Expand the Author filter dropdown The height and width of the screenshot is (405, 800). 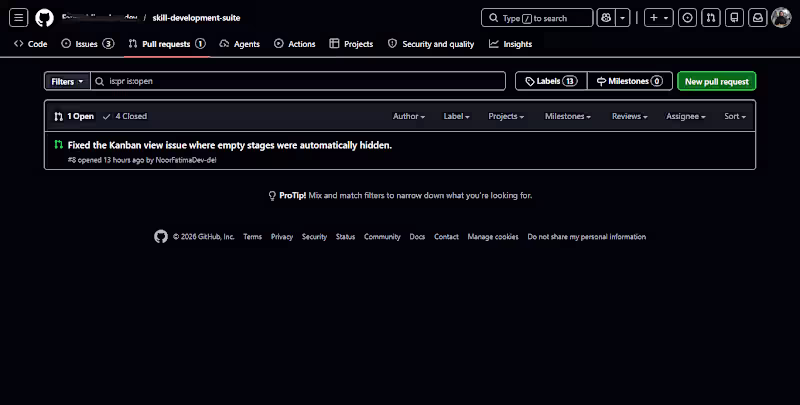[x=409, y=116]
